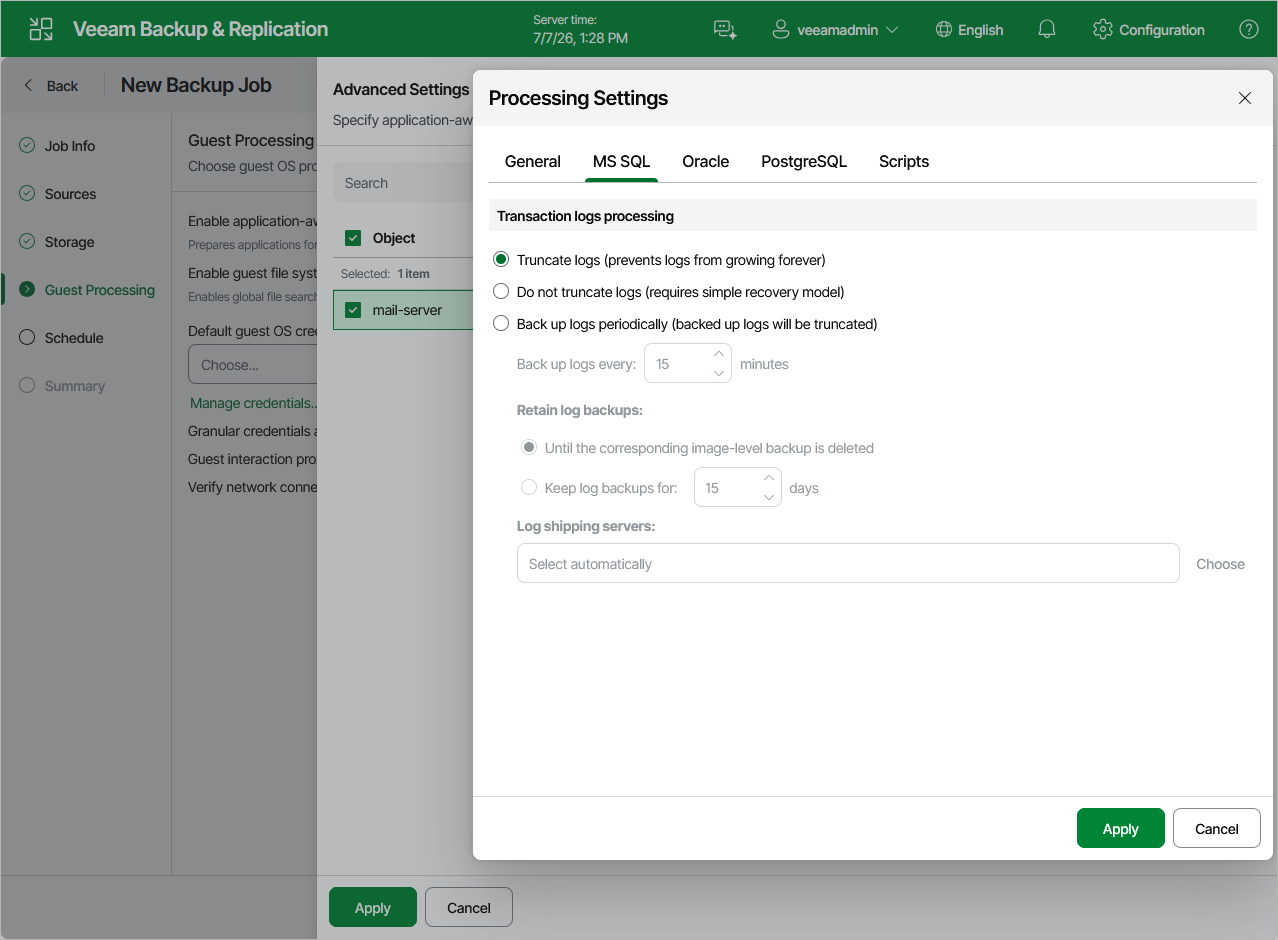The image size is (1278, 940).
Task: Open the English language selector
Action: pos(980,30)
